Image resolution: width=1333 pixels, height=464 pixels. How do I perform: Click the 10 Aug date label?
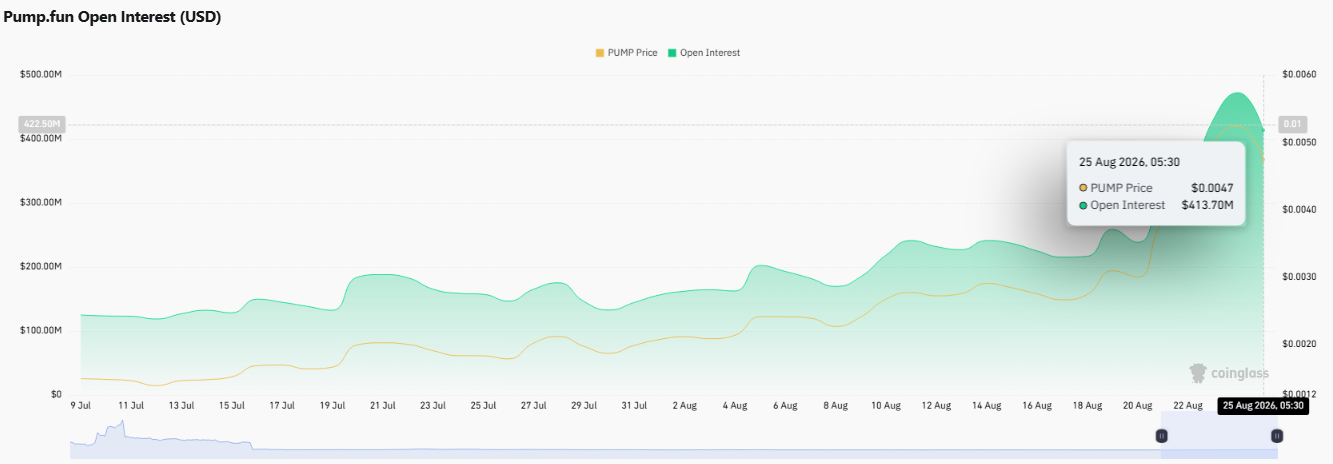click(886, 406)
